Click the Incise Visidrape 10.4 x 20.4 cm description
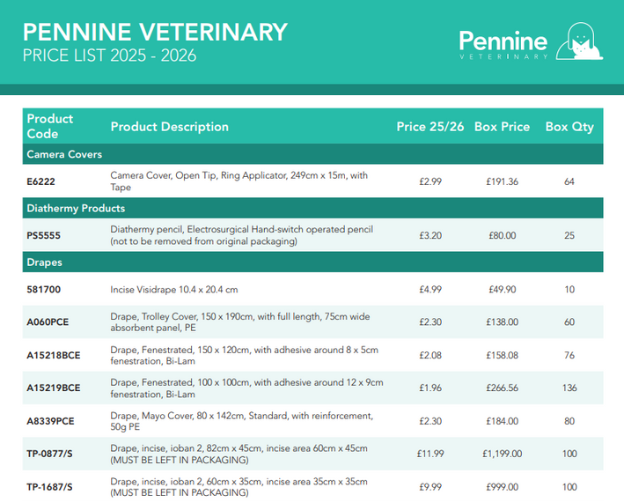This screenshot has width=624, height=501. (174, 290)
